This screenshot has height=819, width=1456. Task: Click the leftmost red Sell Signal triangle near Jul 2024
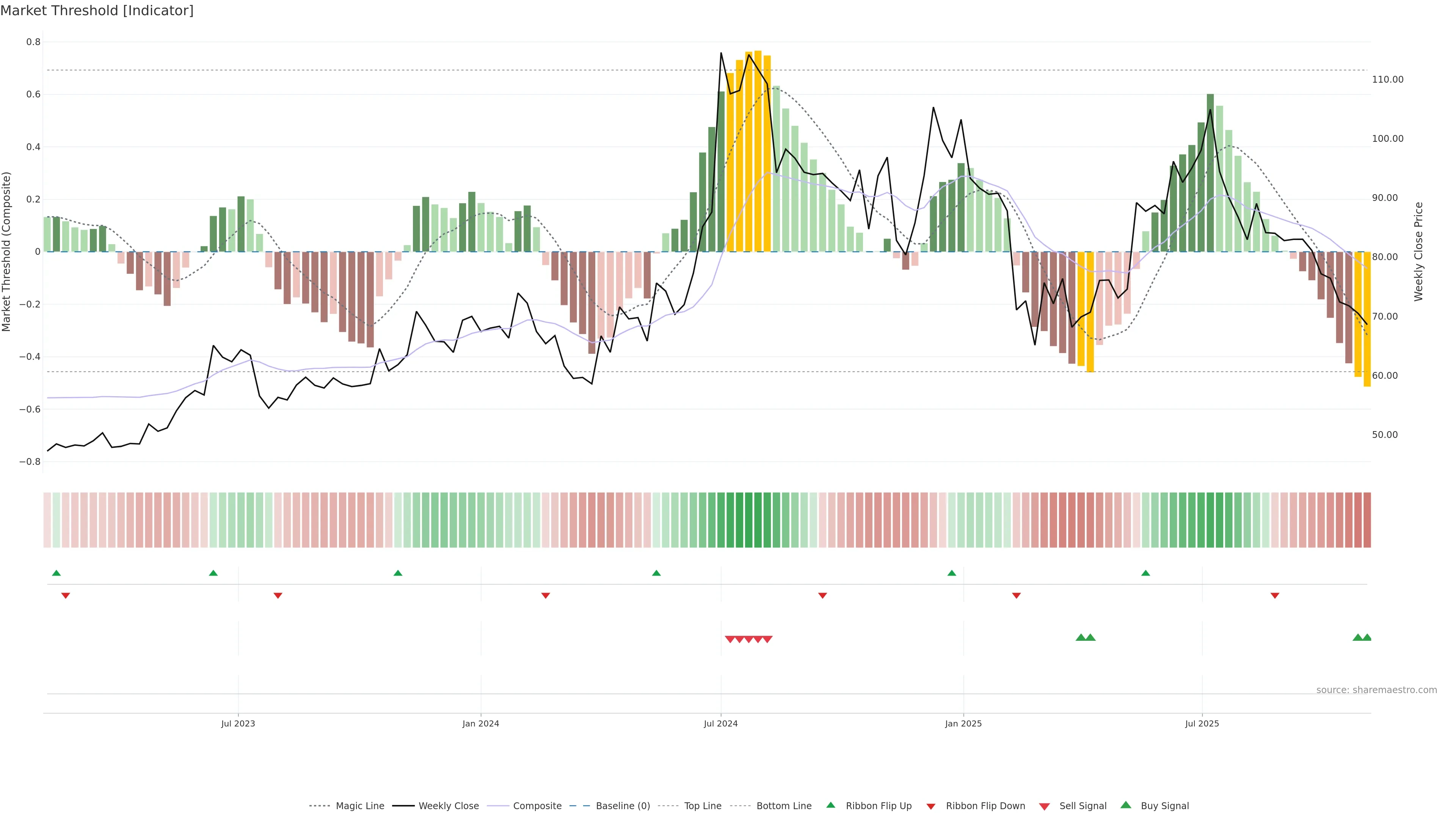click(730, 639)
